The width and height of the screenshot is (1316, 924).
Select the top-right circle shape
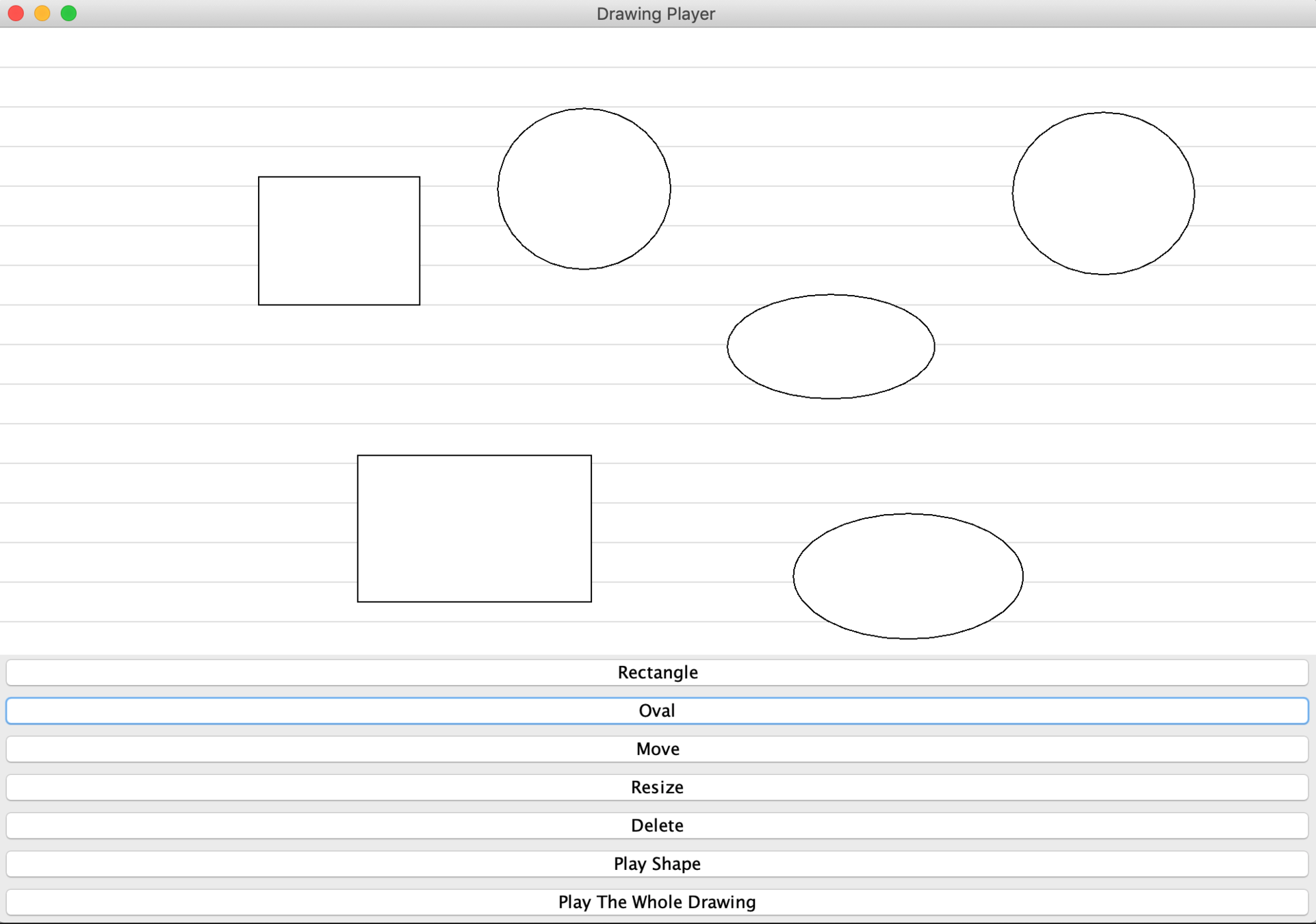1103,194
